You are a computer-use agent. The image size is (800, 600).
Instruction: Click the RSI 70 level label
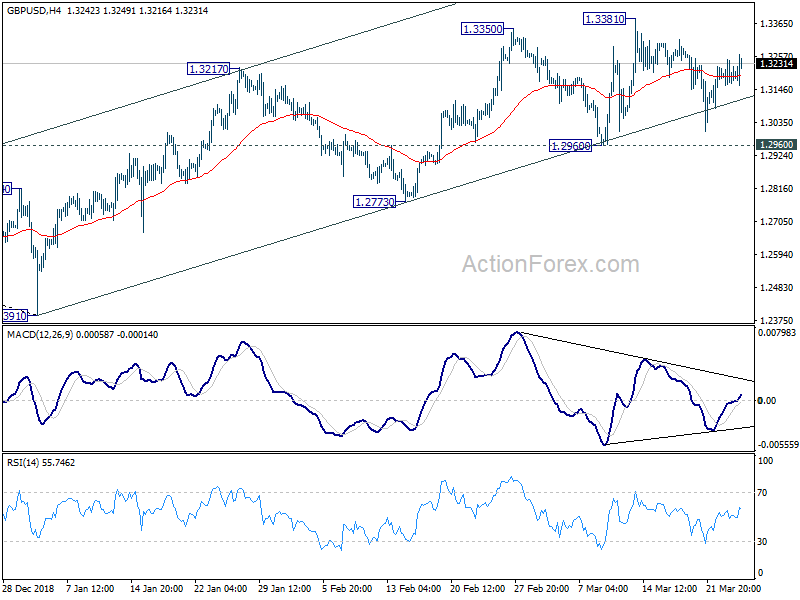tap(762, 493)
